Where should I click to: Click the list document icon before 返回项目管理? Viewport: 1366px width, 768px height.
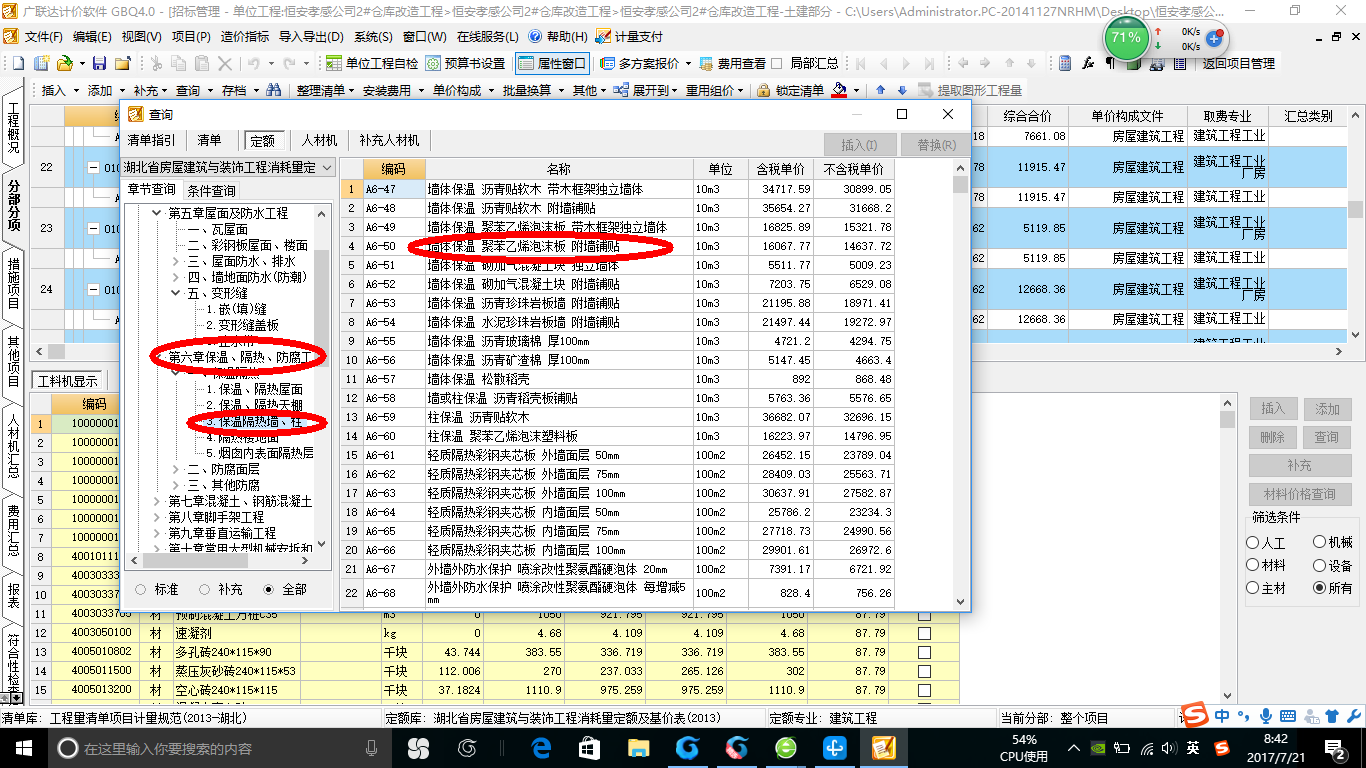click(1180, 63)
